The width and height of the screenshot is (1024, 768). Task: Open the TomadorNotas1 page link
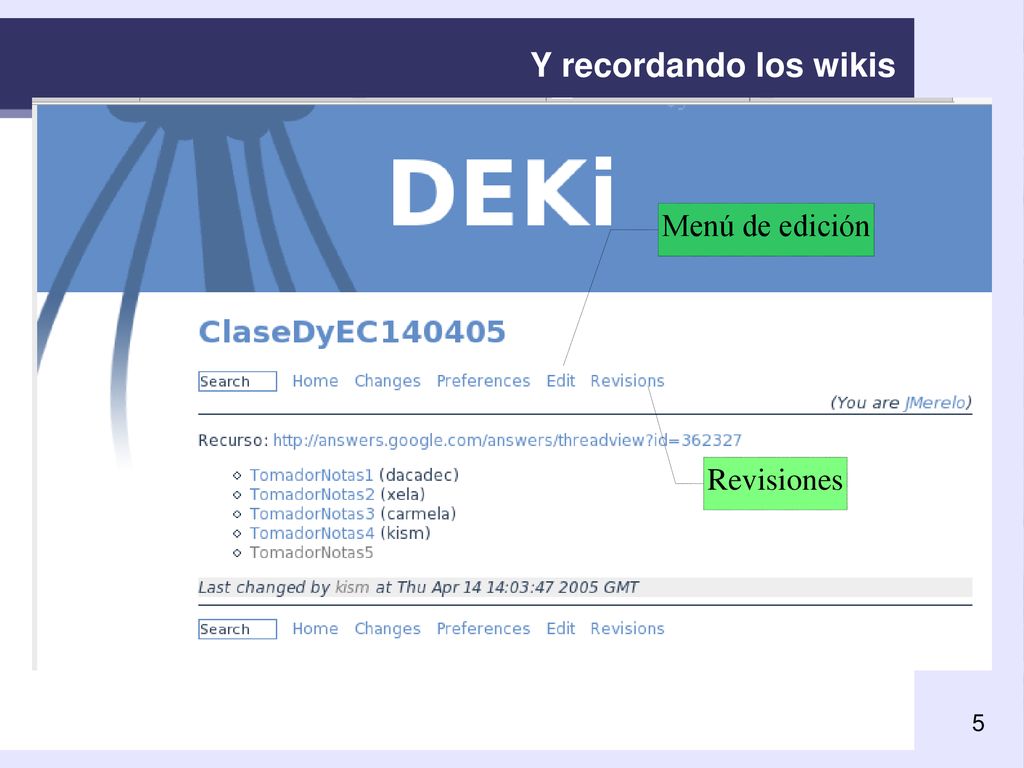pyautogui.click(x=311, y=475)
